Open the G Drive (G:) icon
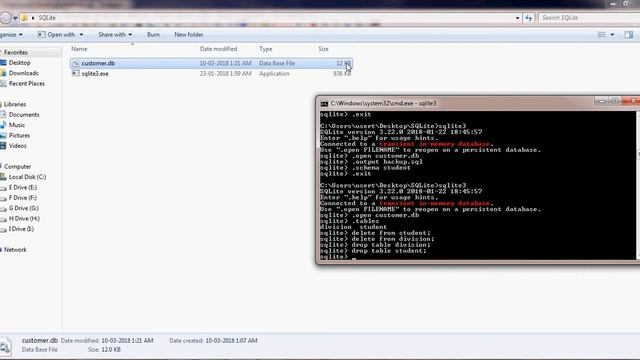 pos(3,208)
